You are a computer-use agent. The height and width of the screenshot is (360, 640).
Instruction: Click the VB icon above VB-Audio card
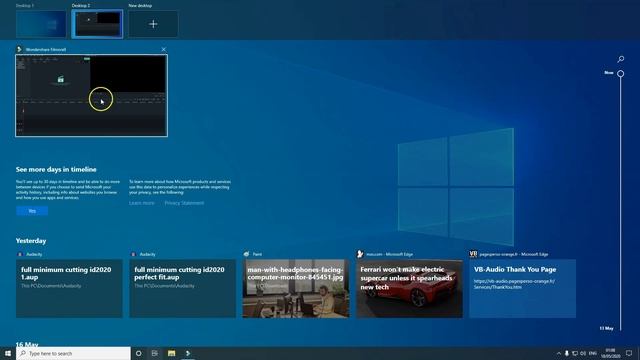473,254
